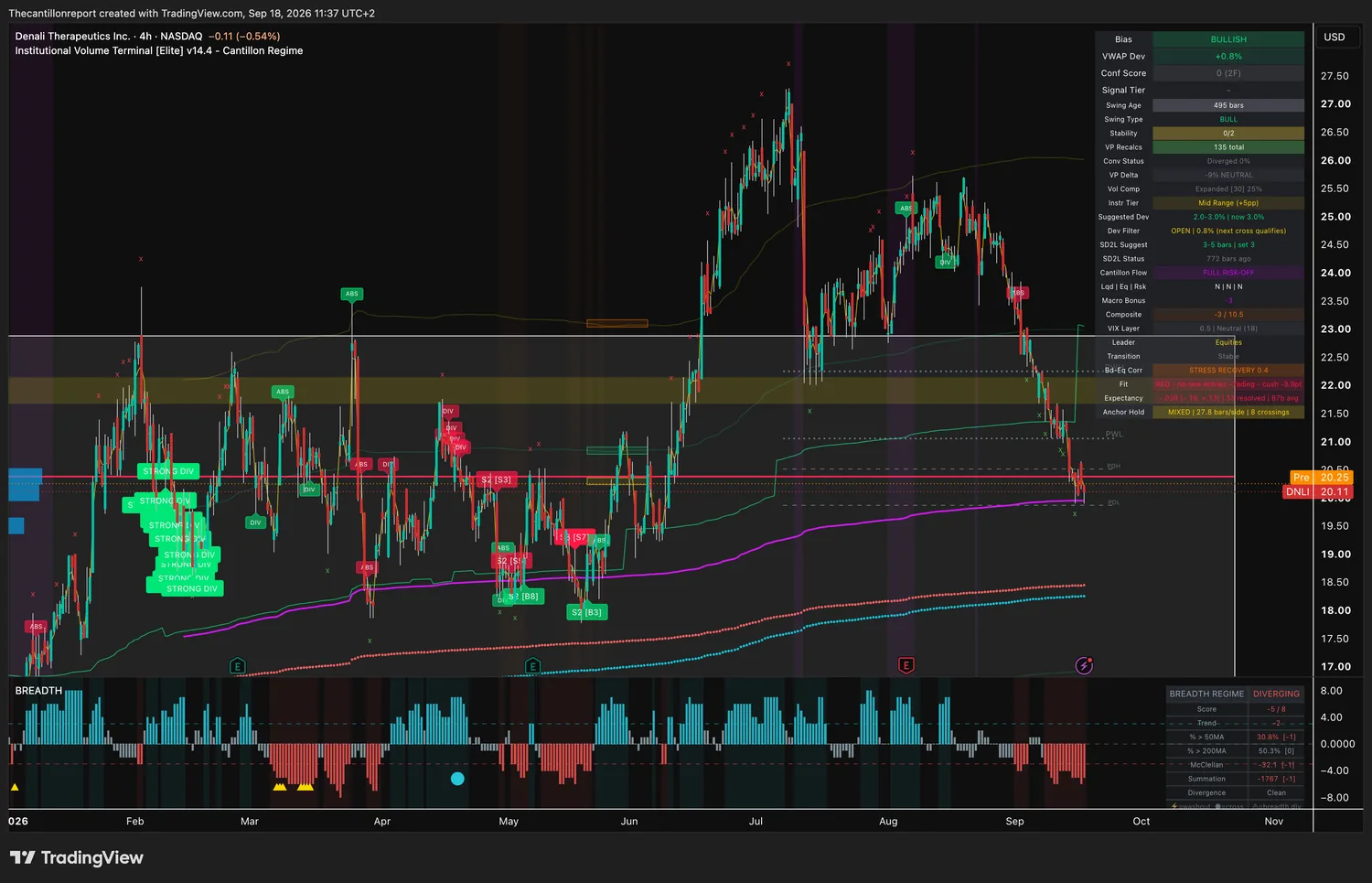Click the red ABS label in early September

(x=1018, y=293)
